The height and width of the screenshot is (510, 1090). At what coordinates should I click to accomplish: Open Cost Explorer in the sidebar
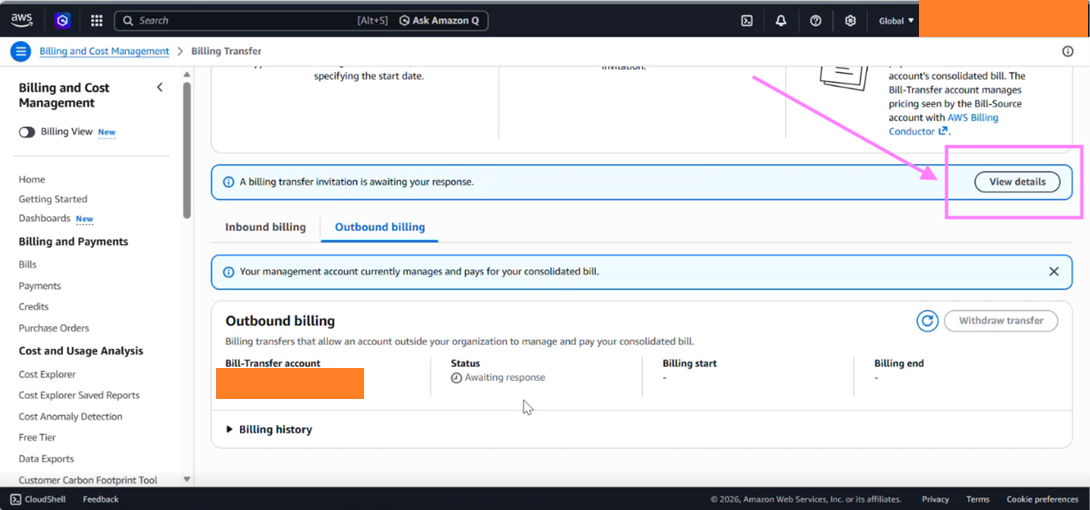[47, 375]
